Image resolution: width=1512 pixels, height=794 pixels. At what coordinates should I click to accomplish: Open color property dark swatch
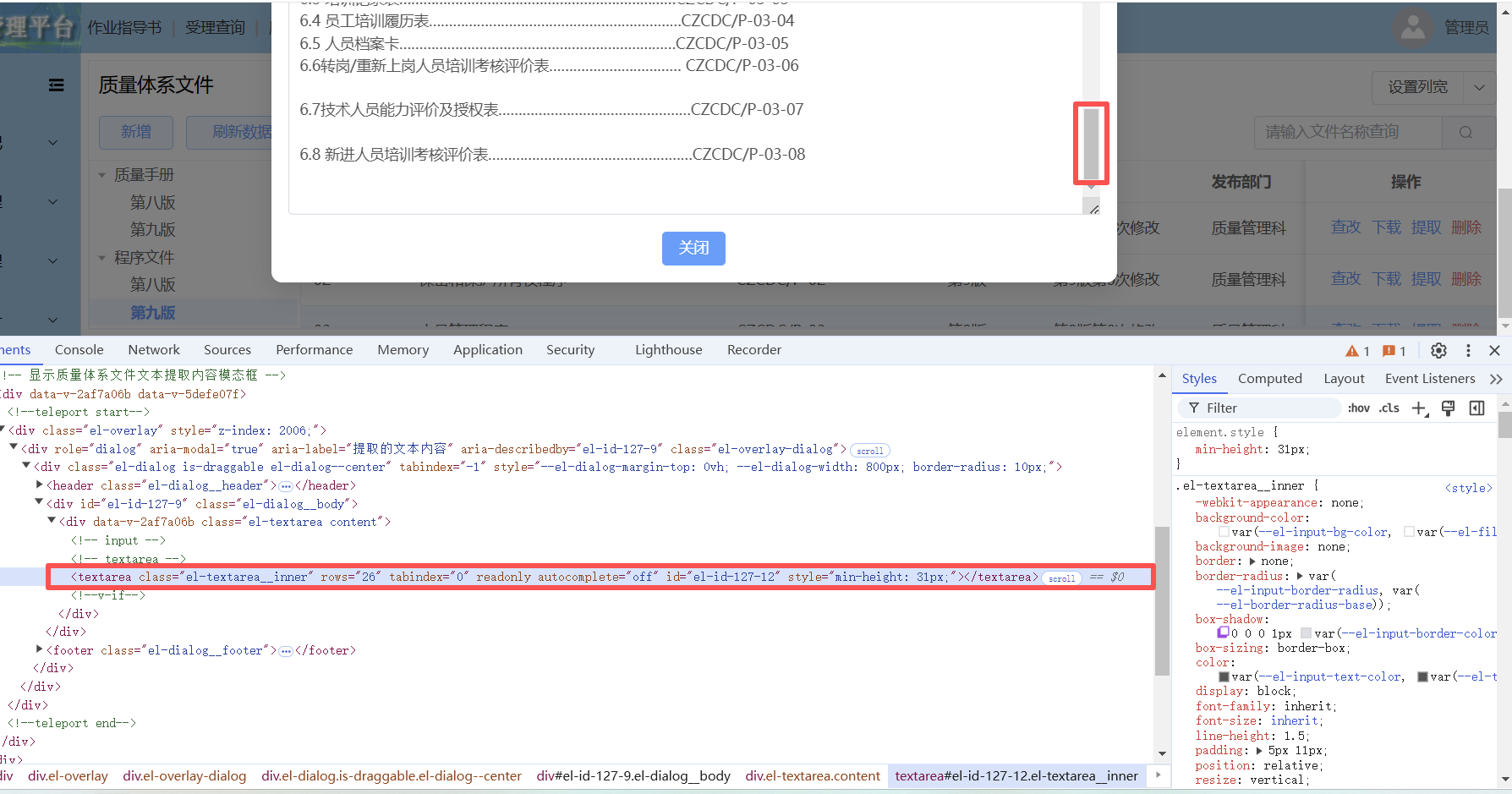[x=1224, y=676]
